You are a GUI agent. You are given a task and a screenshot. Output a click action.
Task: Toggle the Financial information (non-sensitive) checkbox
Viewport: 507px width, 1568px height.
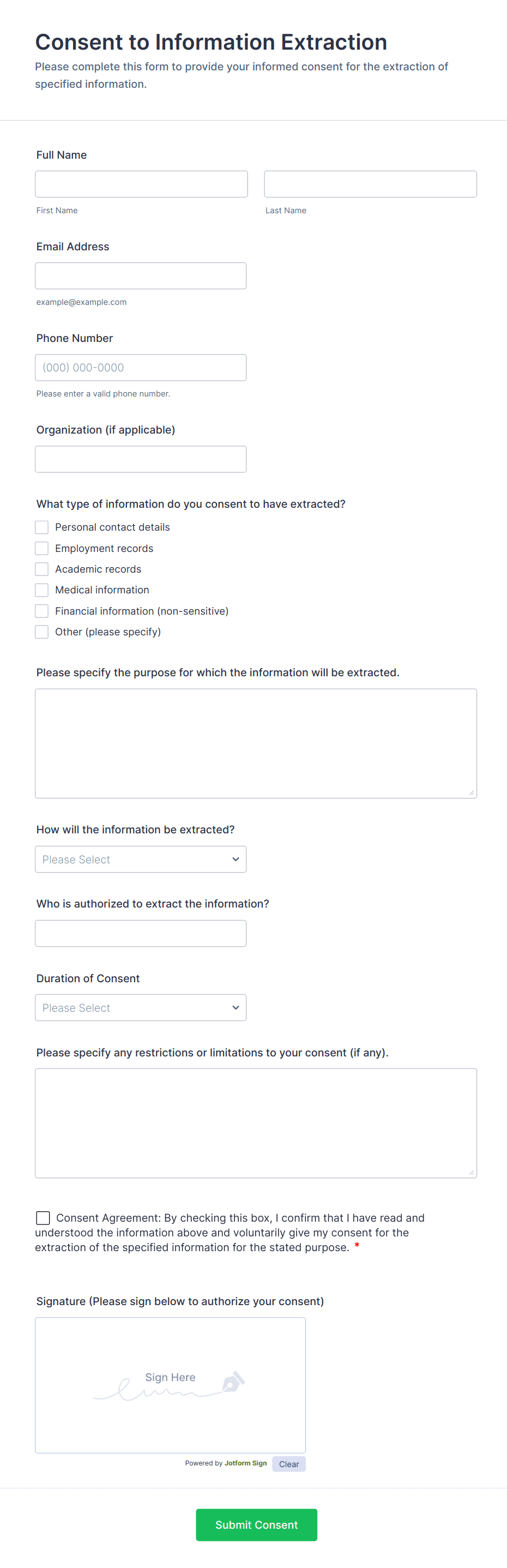click(41, 610)
